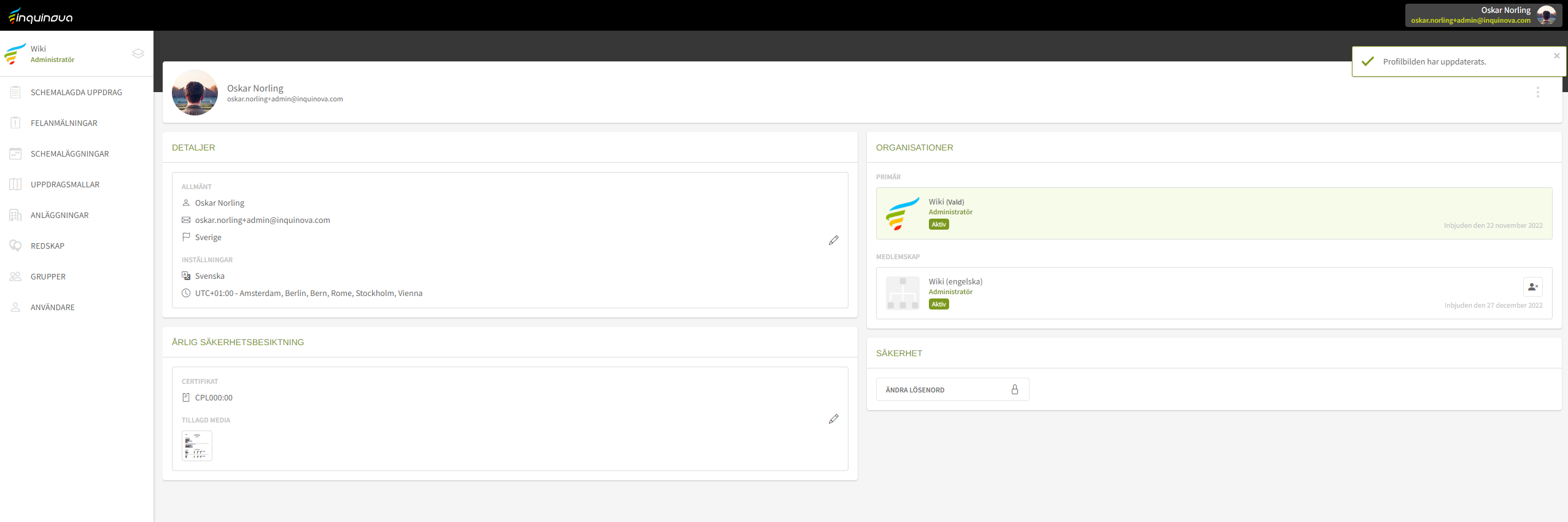Click the Redskap tools icon
The width and height of the screenshot is (1568, 522).
click(x=15, y=246)
